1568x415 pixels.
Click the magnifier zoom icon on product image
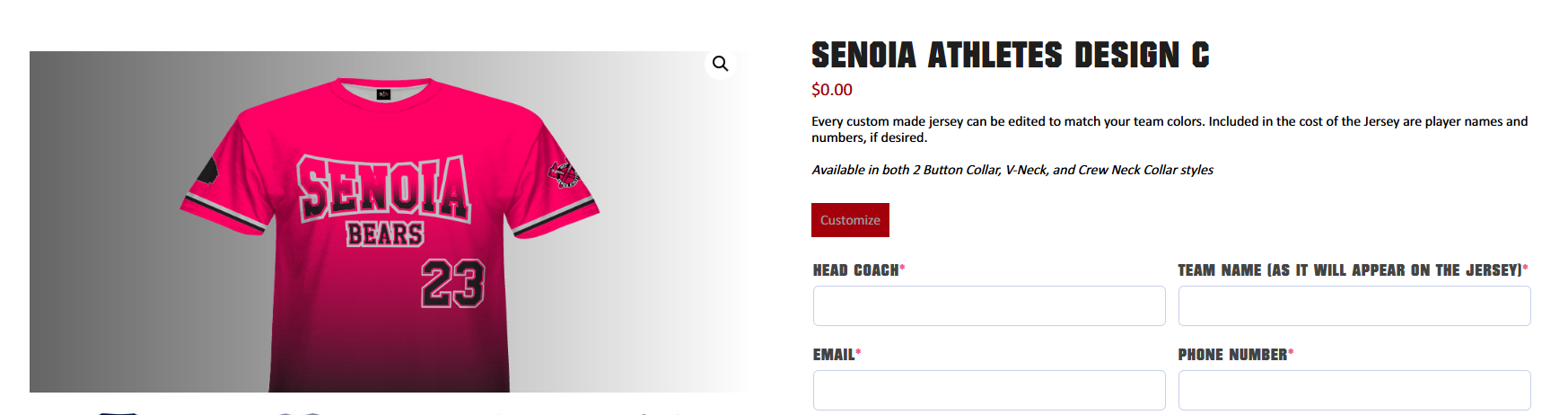tap(720, 64)
